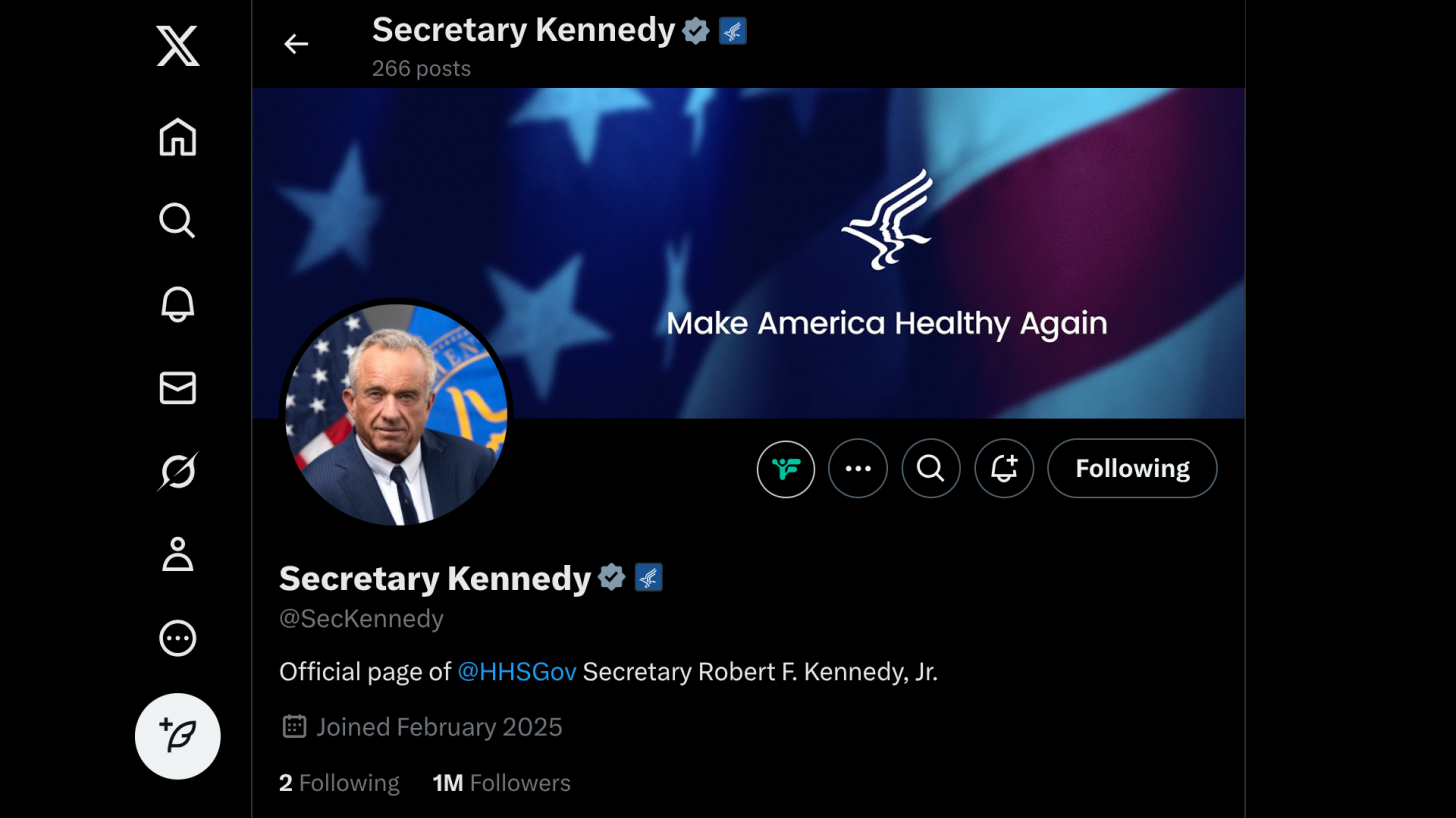This screenshot has height=818, width=1456.
Task: Open Profile icon in sidebar
Action: click(178, 554)
